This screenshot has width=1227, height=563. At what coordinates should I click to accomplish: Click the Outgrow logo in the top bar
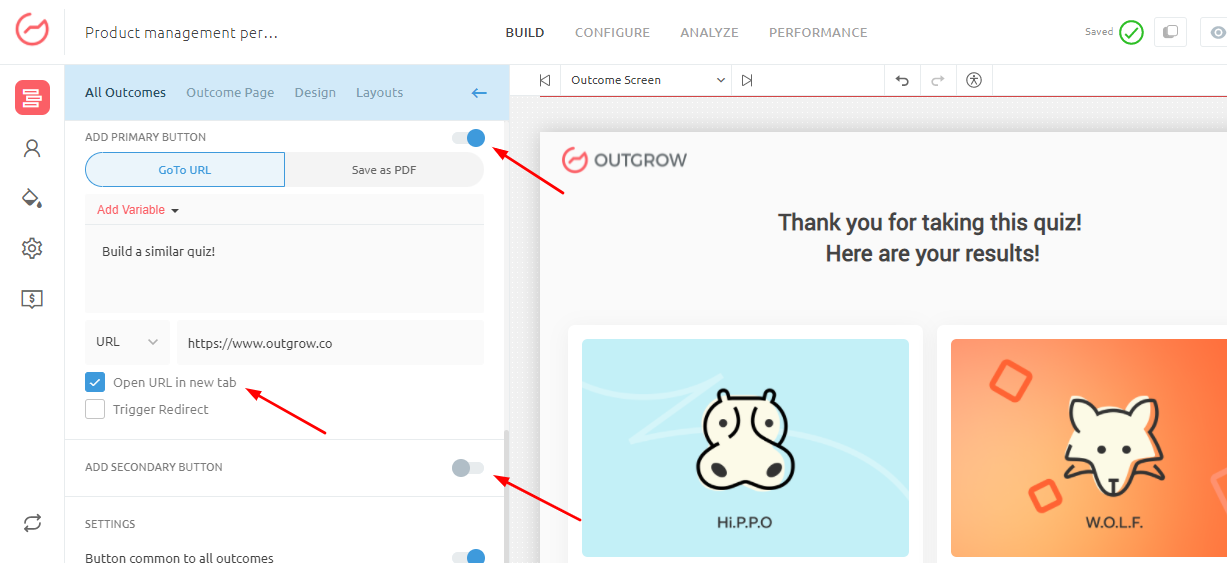(32, 30)
